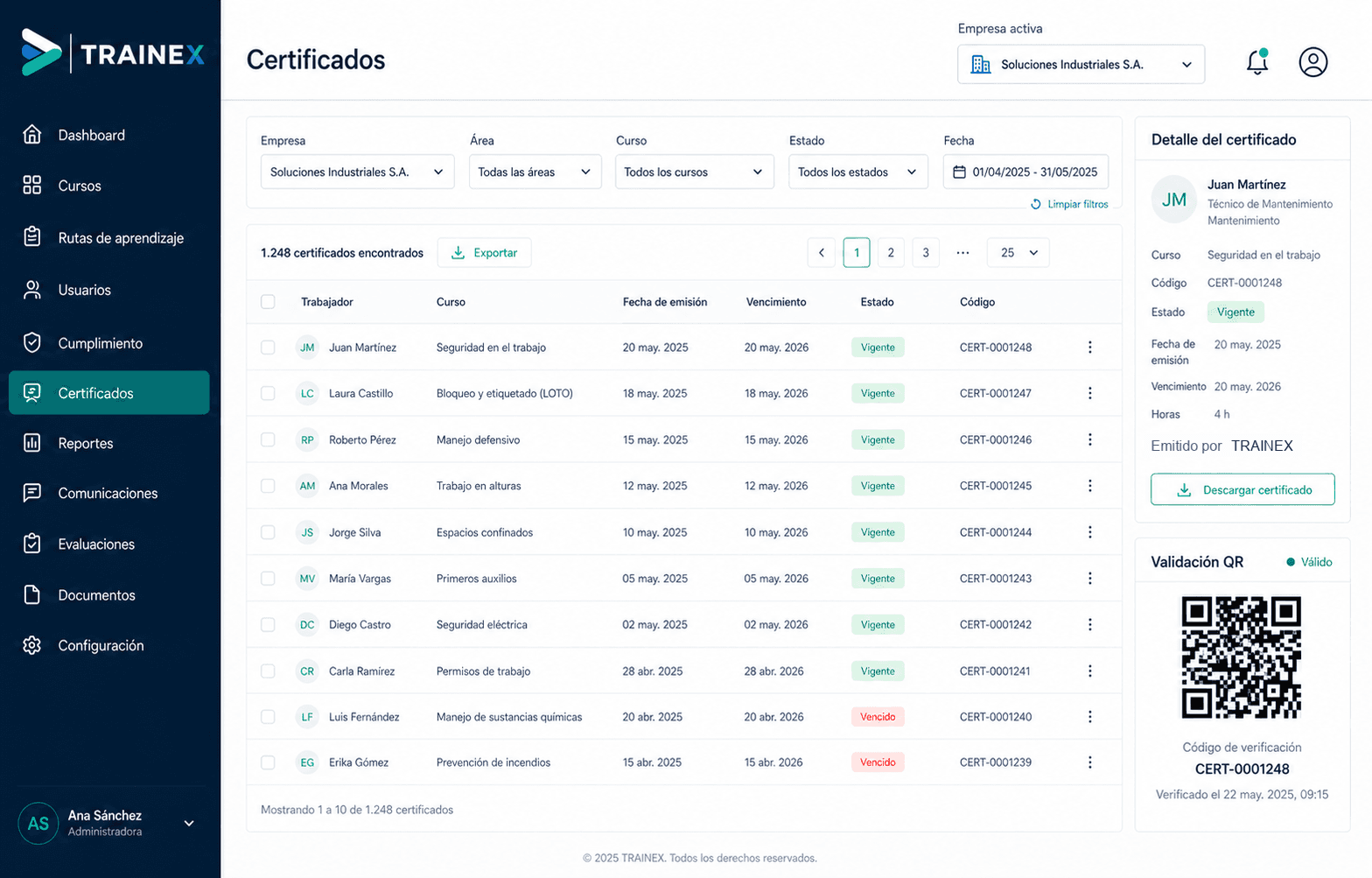1372x878 pixels.
Task: Open Evaluaciones in sidebar
Action: tap(109, 544)
